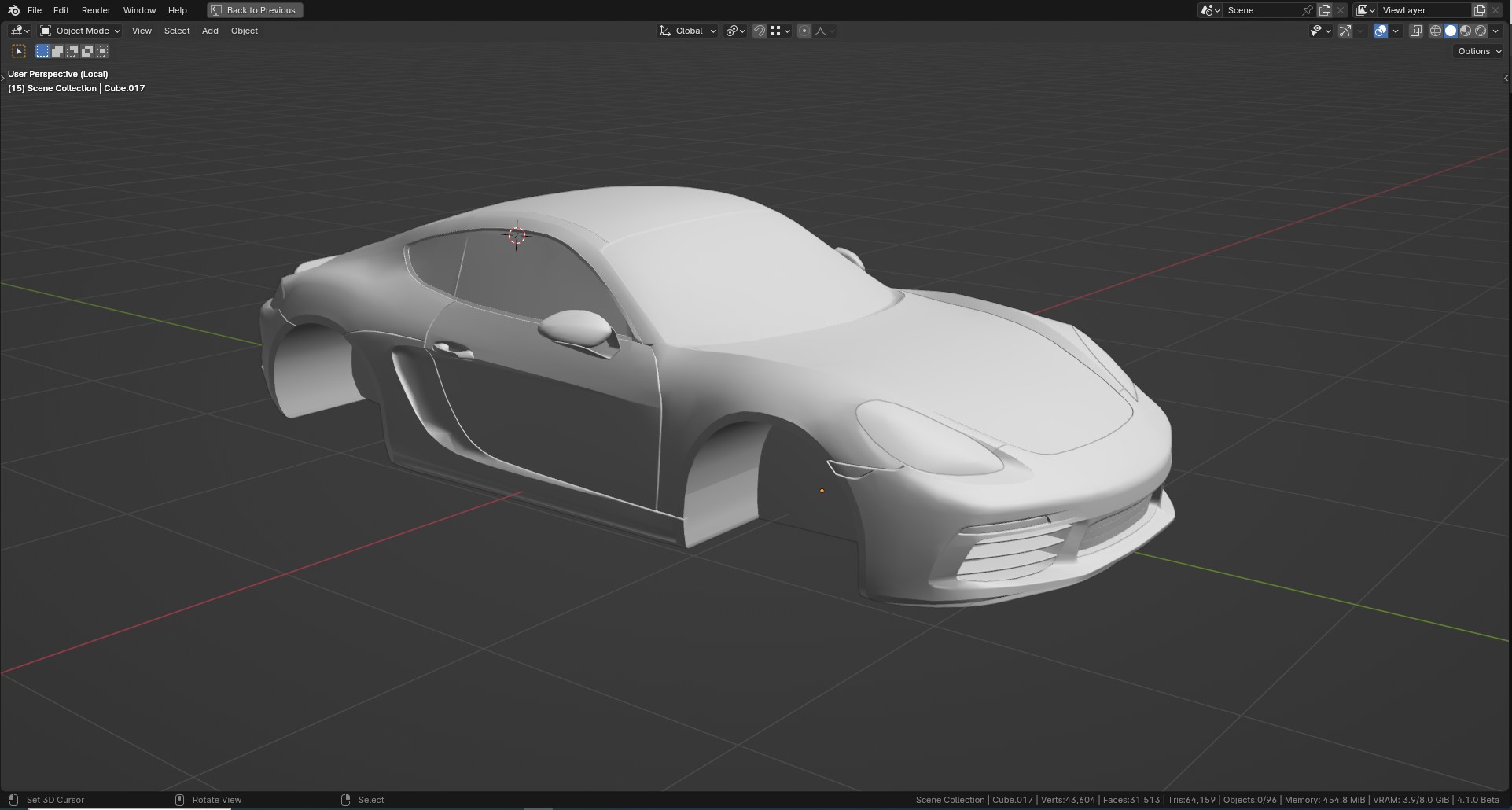Open the Object Mode dropdown
Viewport: 1512px width, 810px height.
[x=80, y=31]
